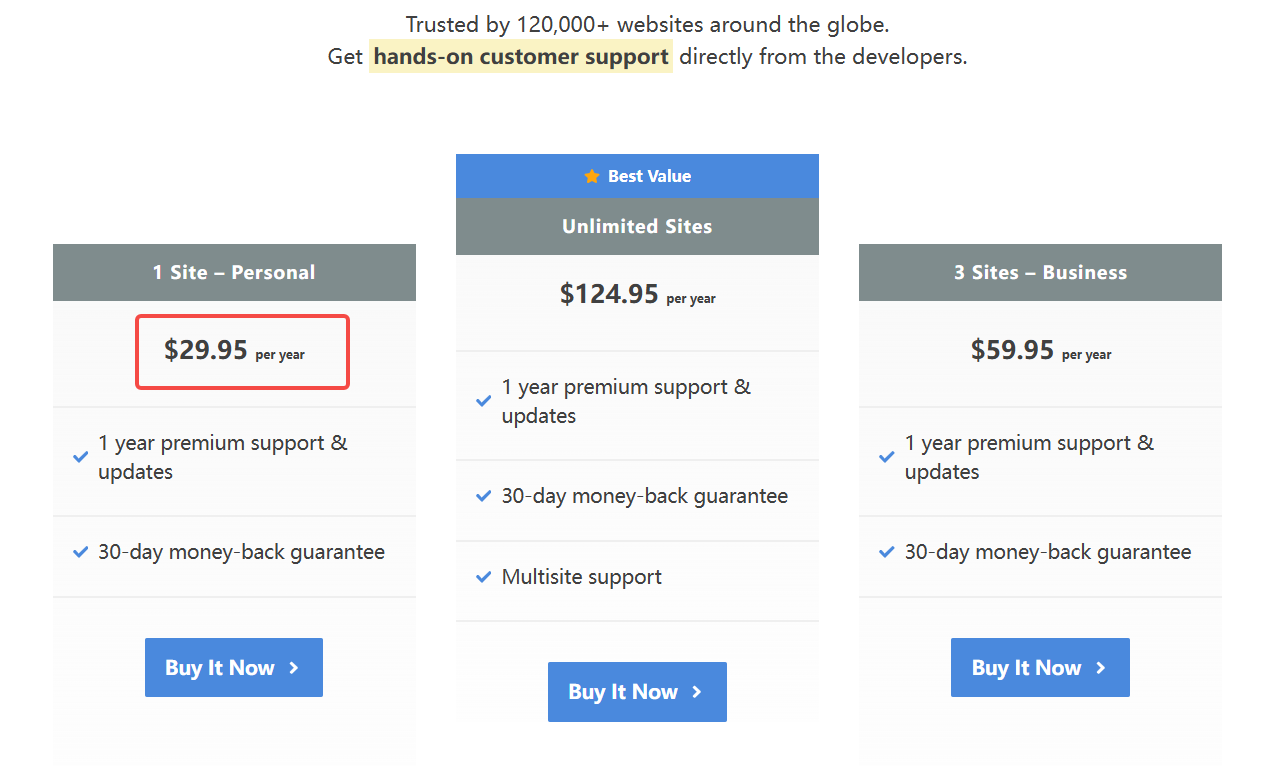Buy the Unlimited Sites plan
Screen dimensions: 1283x766
(637, 692)
